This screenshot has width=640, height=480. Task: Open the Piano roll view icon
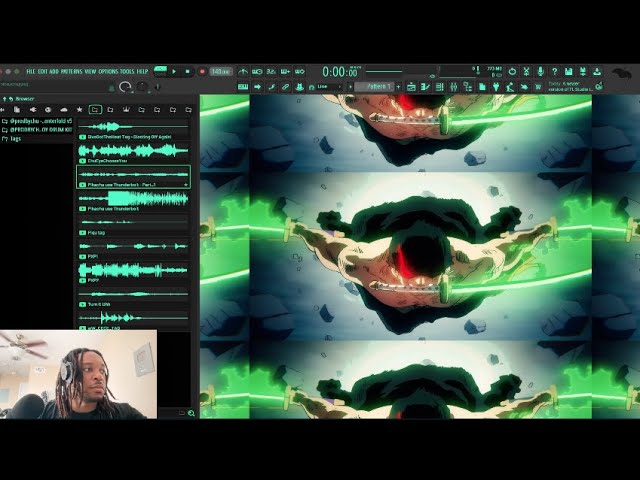point(425,87)
